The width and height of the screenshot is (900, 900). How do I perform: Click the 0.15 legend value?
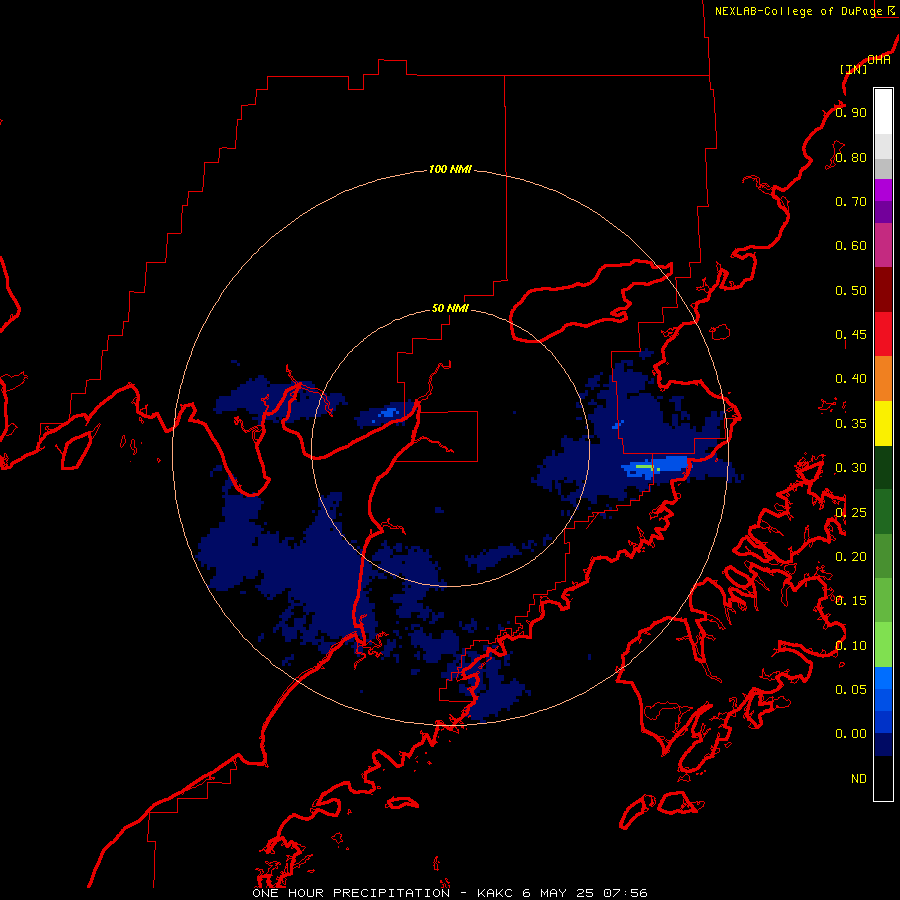851,601
